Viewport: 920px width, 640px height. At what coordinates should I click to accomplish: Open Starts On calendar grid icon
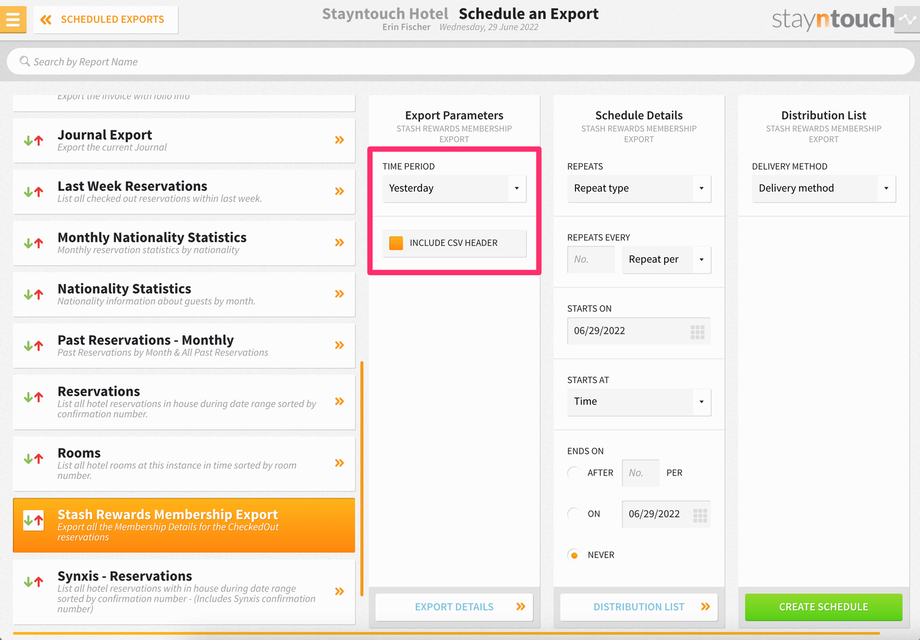click(x=698, y=332)
